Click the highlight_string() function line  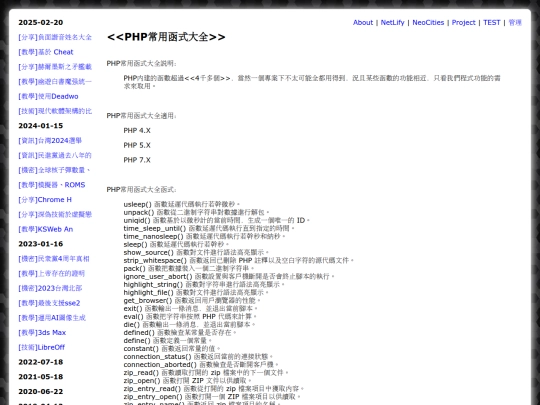(x=204, y=284)
